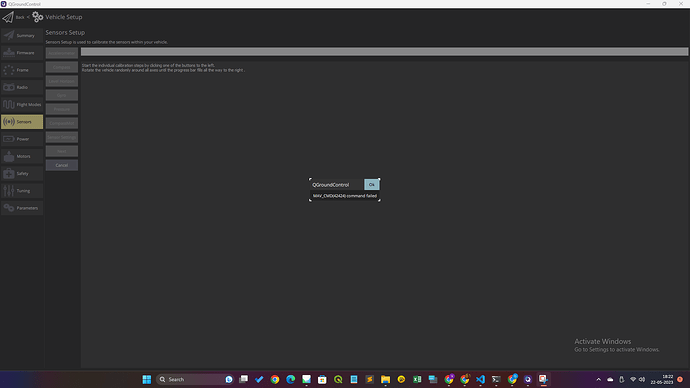Click Ok in the QGroundControl dialog
690x388 pixels.
371,185
